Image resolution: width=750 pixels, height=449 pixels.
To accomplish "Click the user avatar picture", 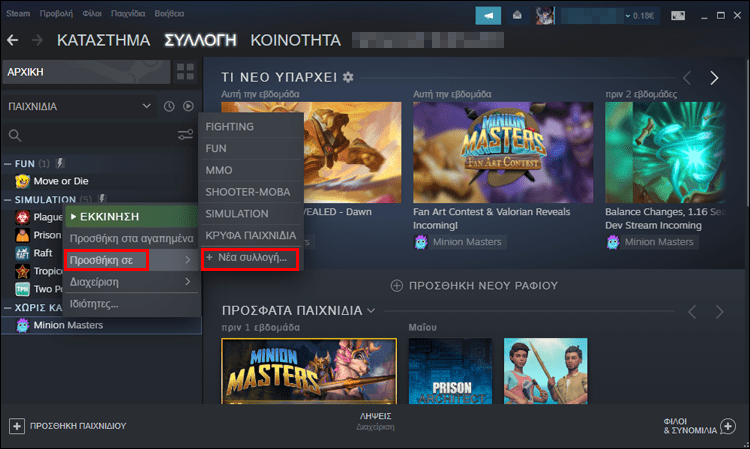I will [x=545, y=15].
